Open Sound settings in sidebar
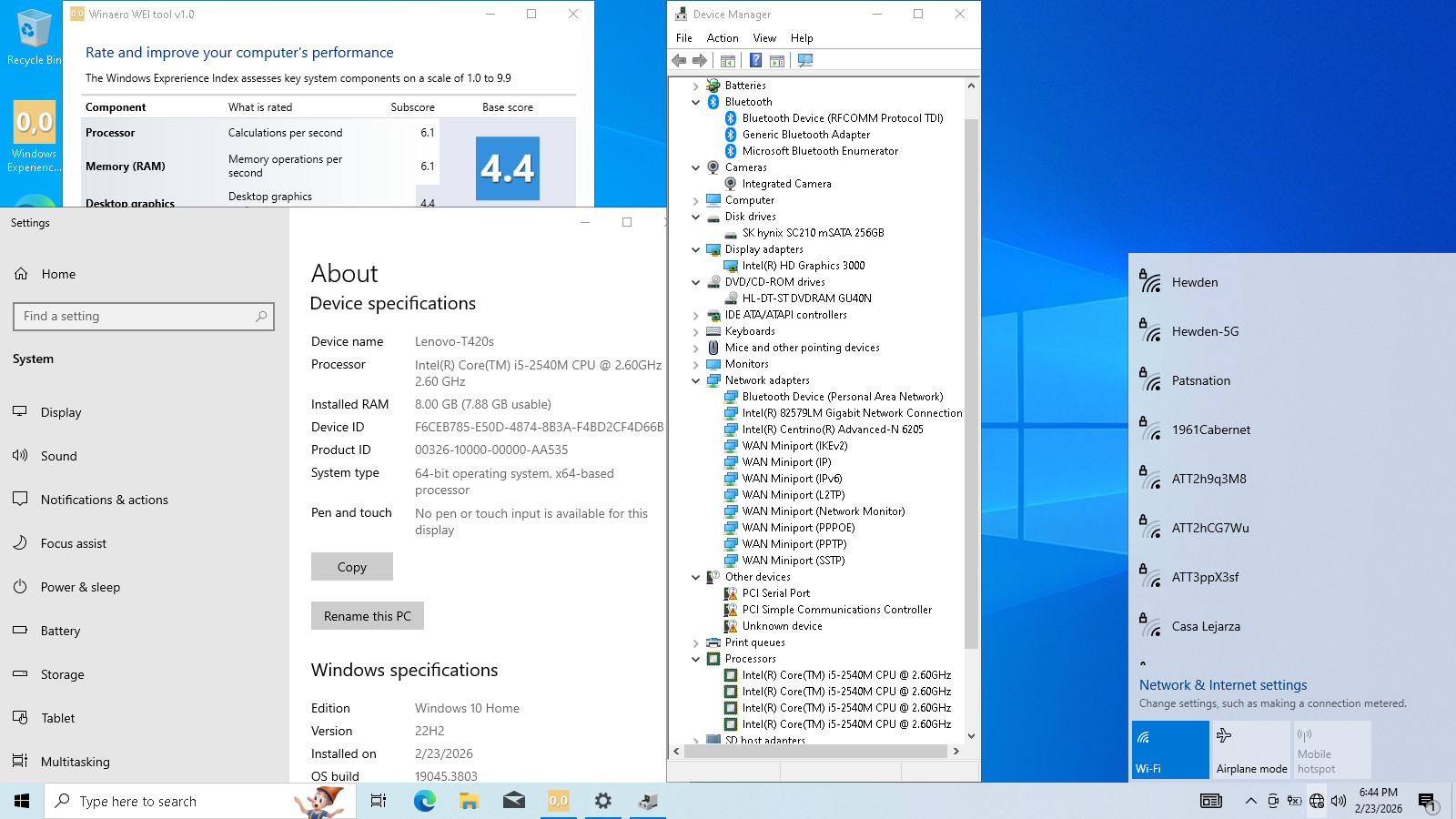The width and height of the screenshot is (1456, 819). pyautogui.click(x=59, y=456)
